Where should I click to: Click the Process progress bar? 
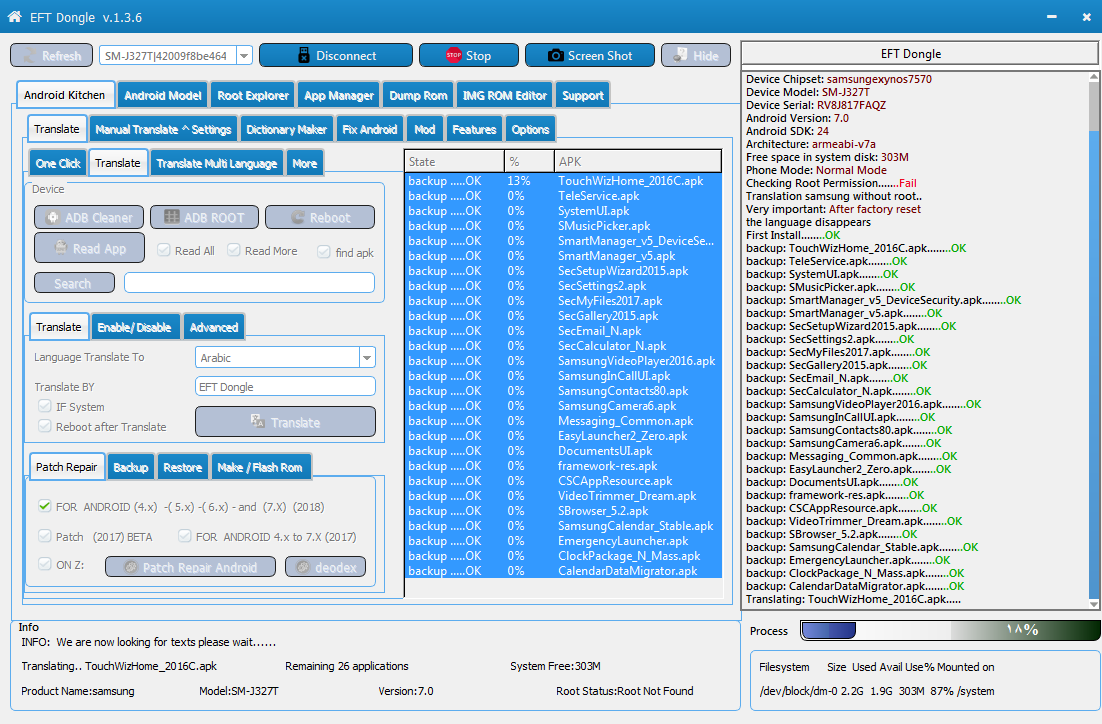point(950,630)
